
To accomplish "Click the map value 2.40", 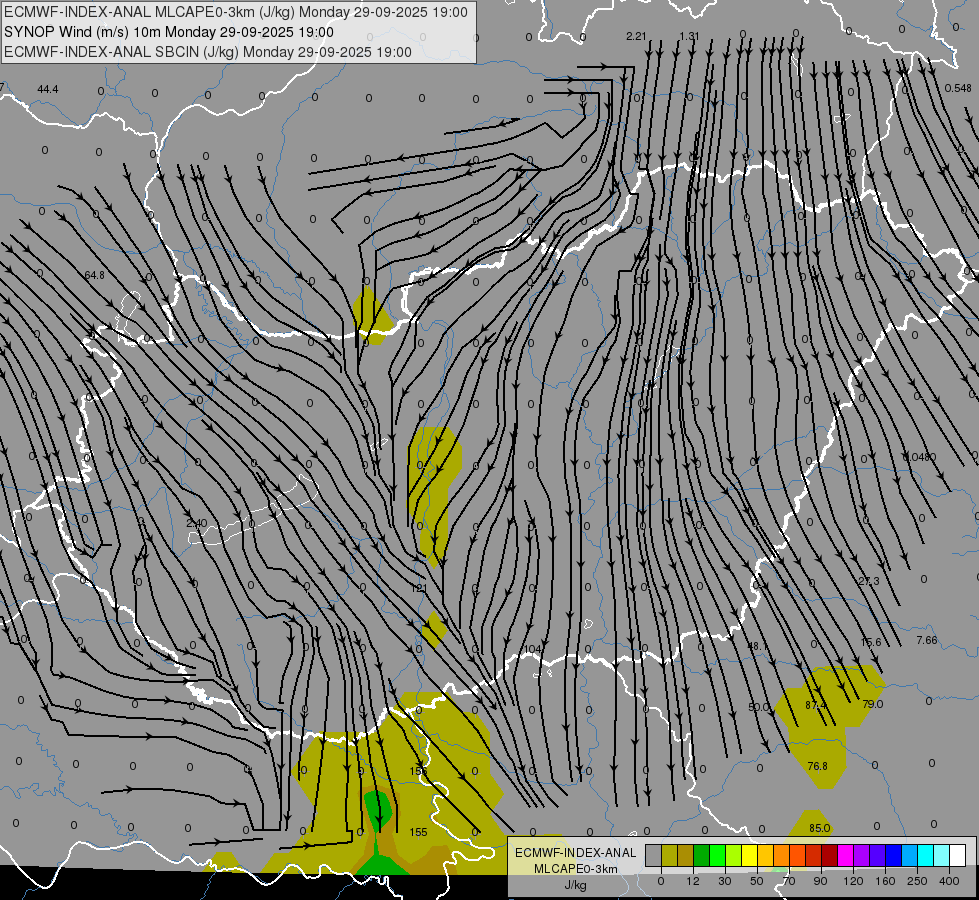I will click(x=197, y=523).
